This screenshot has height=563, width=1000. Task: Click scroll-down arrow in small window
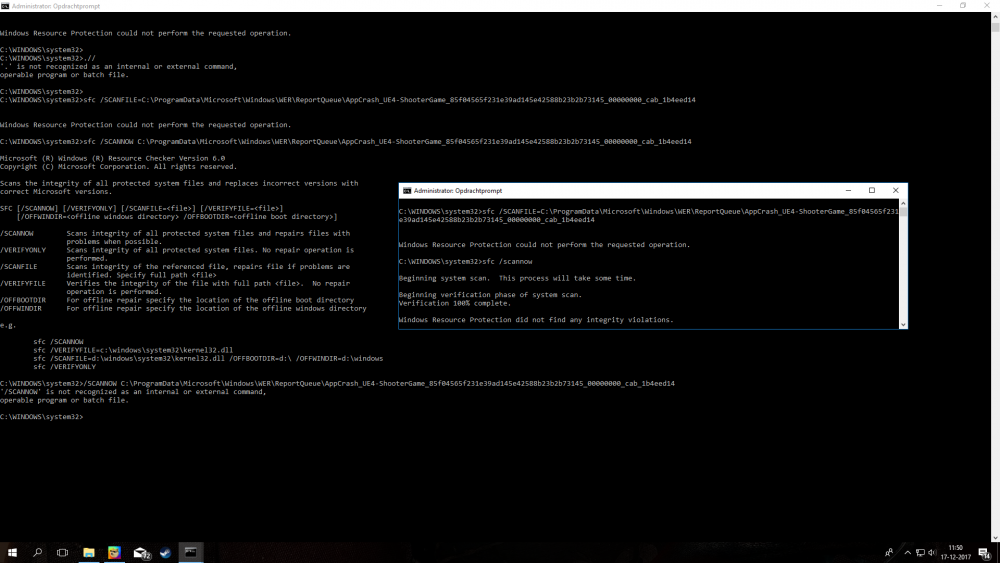tap(903, 325)
